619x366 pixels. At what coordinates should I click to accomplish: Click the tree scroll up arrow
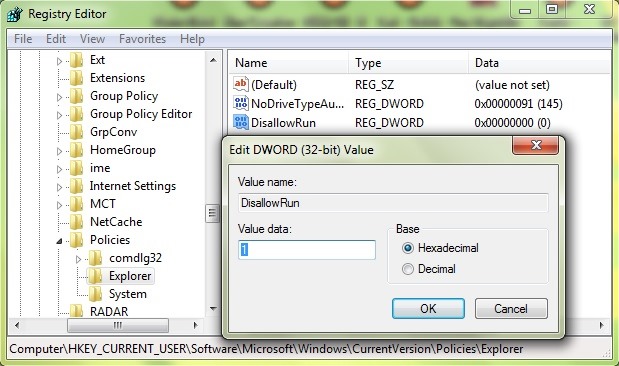[x=213, y=60]
